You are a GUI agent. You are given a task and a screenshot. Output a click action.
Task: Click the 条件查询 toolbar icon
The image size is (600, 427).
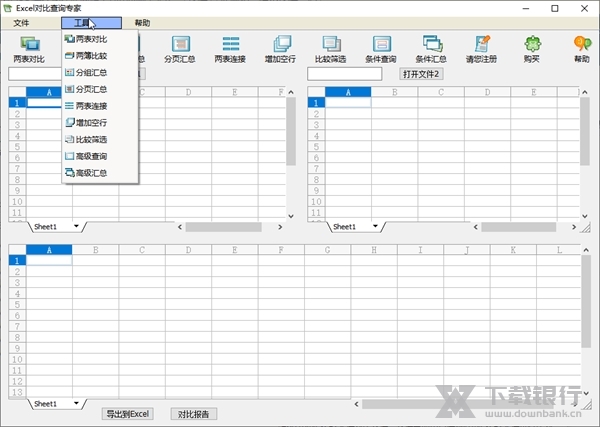(381, 49)
